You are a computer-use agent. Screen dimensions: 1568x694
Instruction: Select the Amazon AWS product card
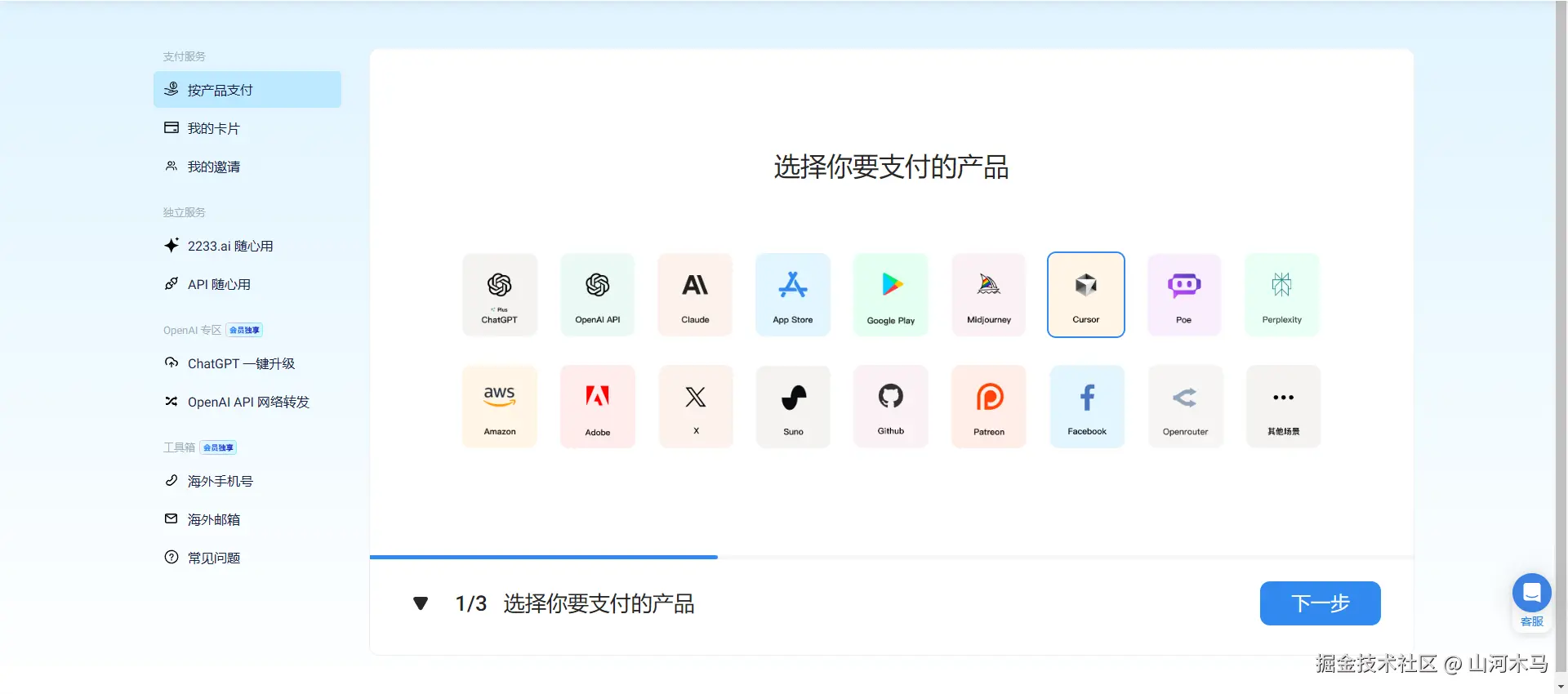coord(500,407)
